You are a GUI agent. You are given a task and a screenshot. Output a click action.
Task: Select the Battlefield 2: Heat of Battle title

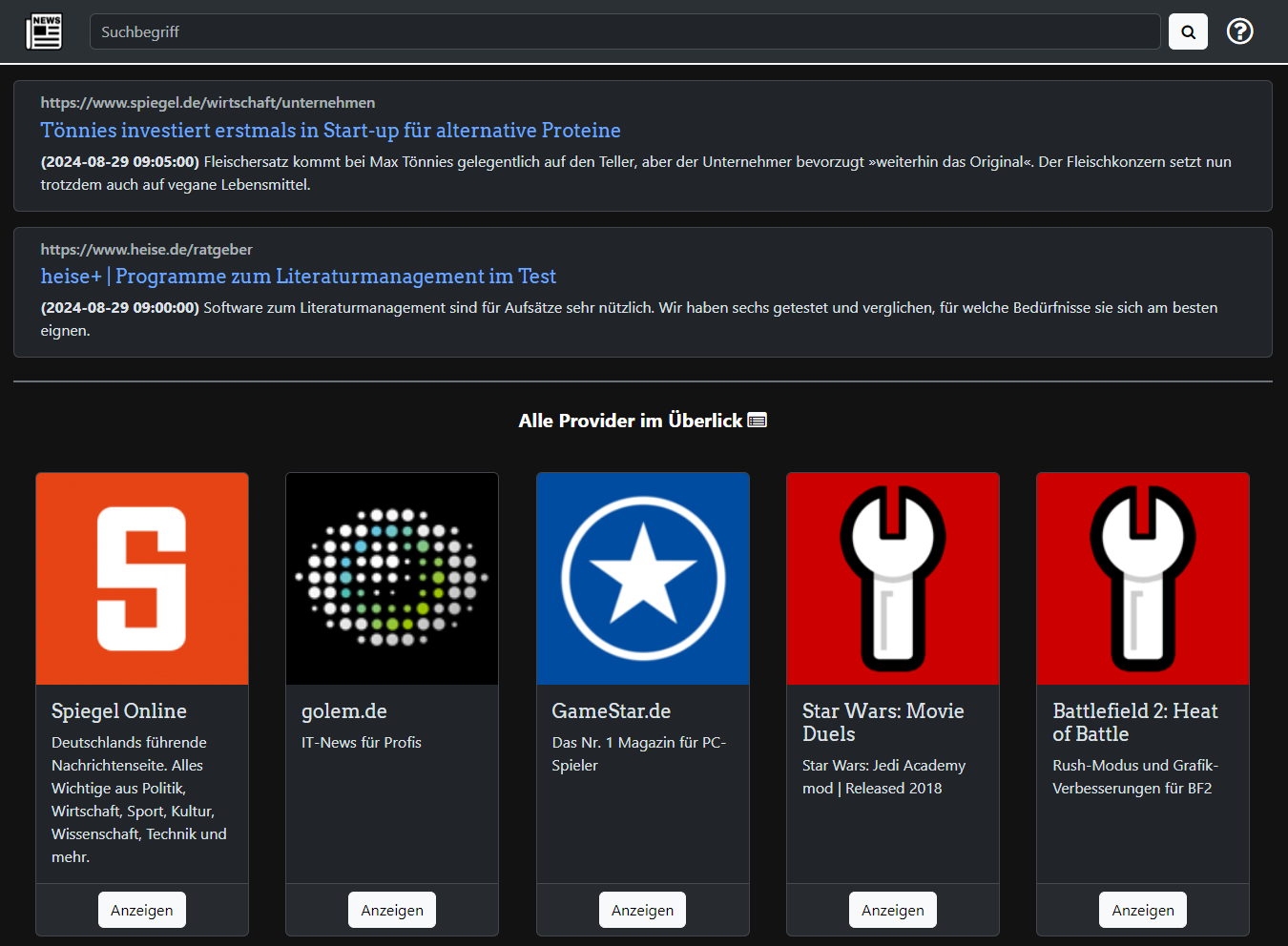tap(1135, 723)
